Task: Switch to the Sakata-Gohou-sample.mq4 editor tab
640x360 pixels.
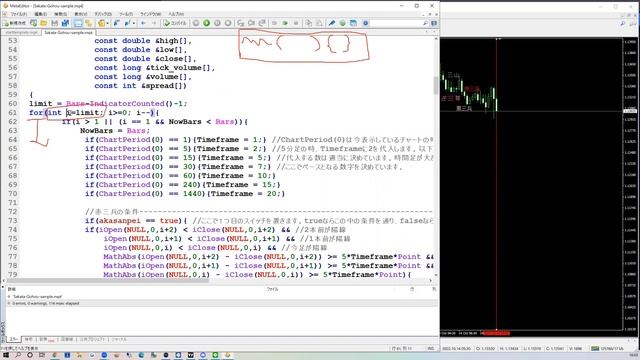Action: point(68,32)
